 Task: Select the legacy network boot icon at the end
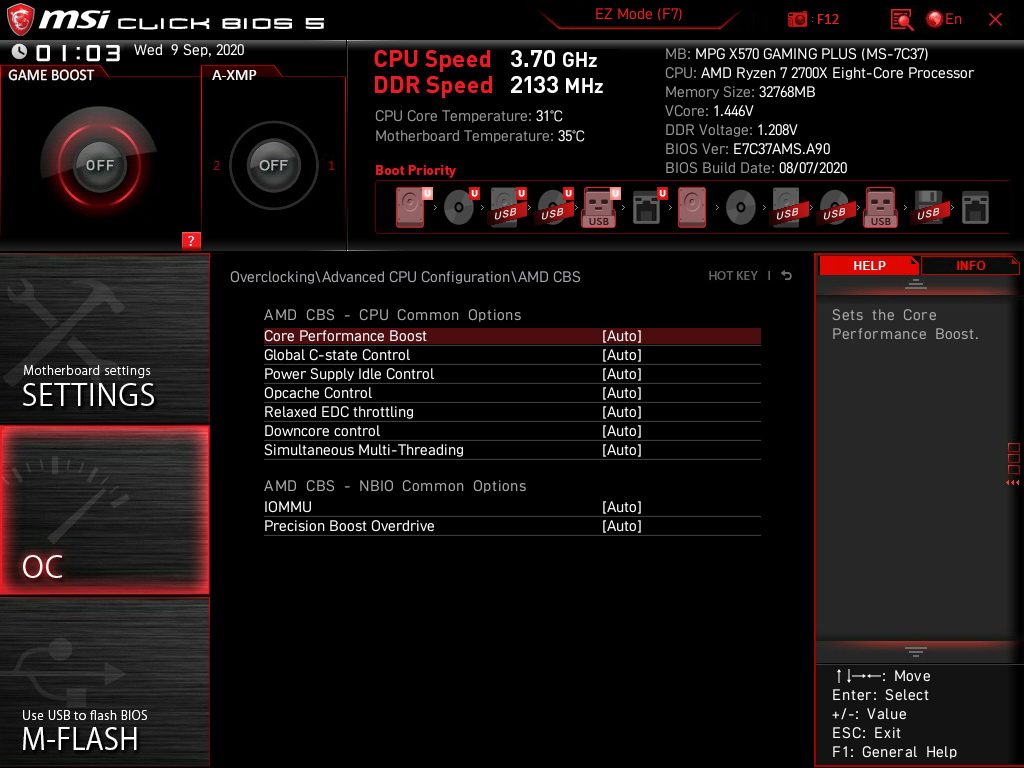(x=975, y=208)
